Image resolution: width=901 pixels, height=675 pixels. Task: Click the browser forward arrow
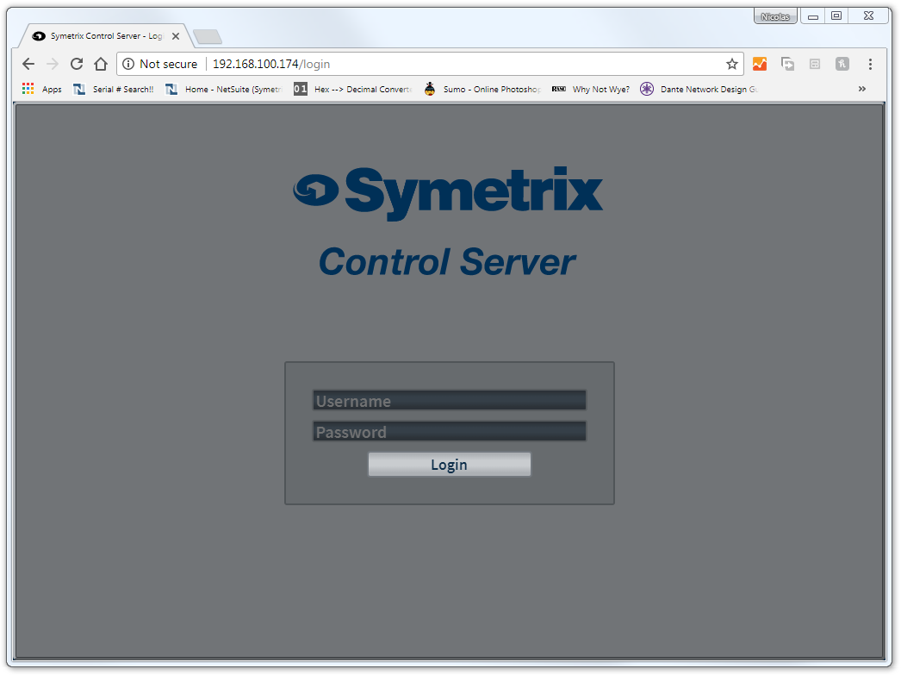(52, 64)
